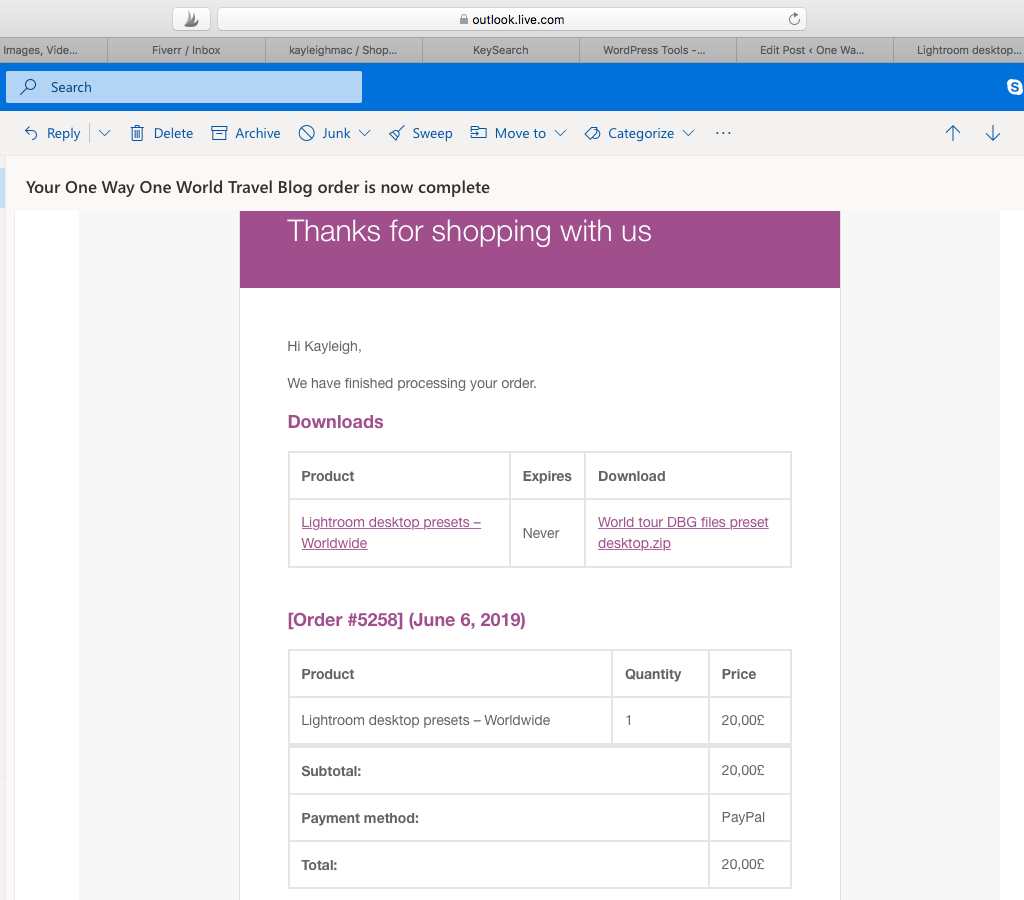Open the Move to dropdown
This screenshot has width=1024, height=900.
pyautogui.click(x=519, y=133)
